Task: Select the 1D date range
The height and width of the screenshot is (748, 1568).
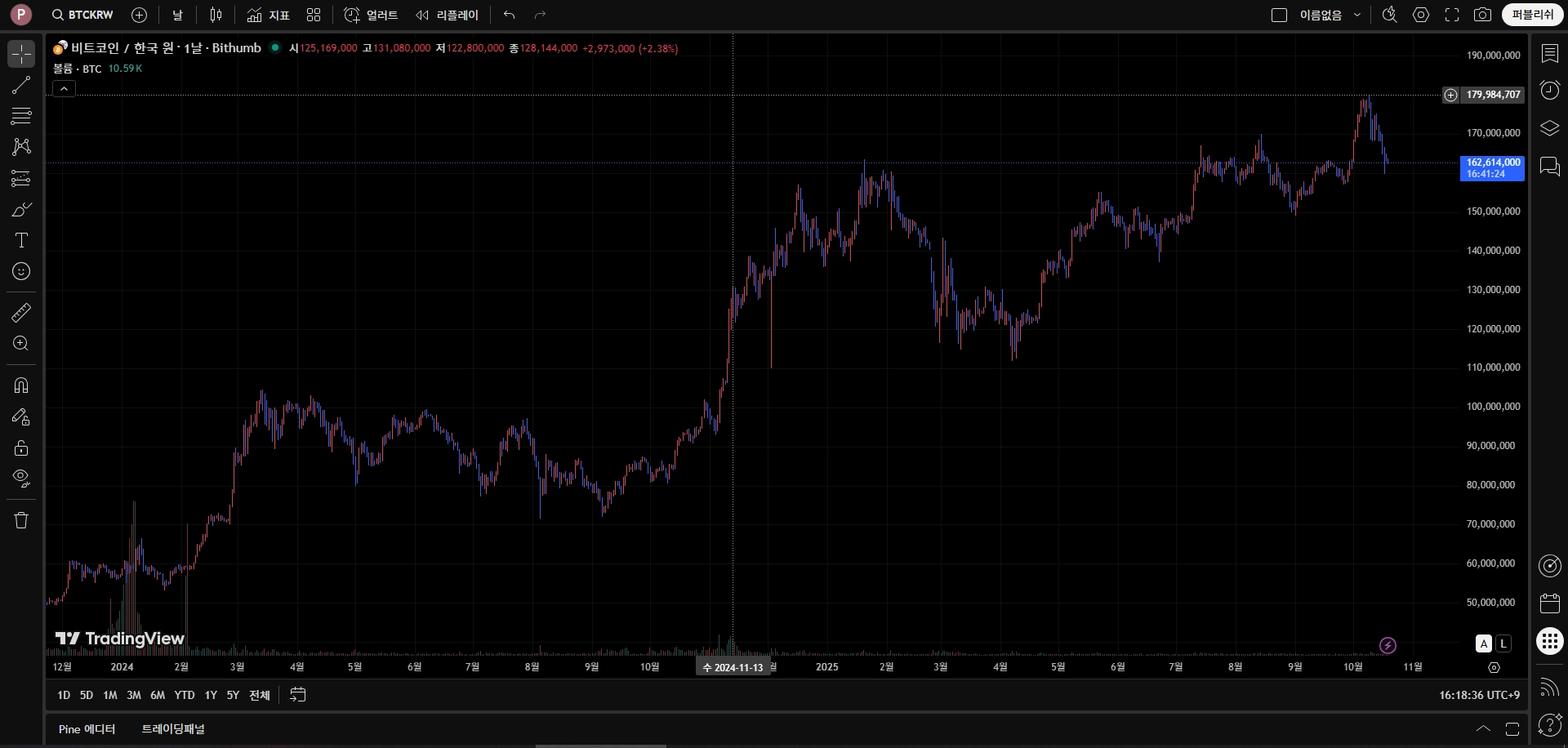Action: pos(64,695)
